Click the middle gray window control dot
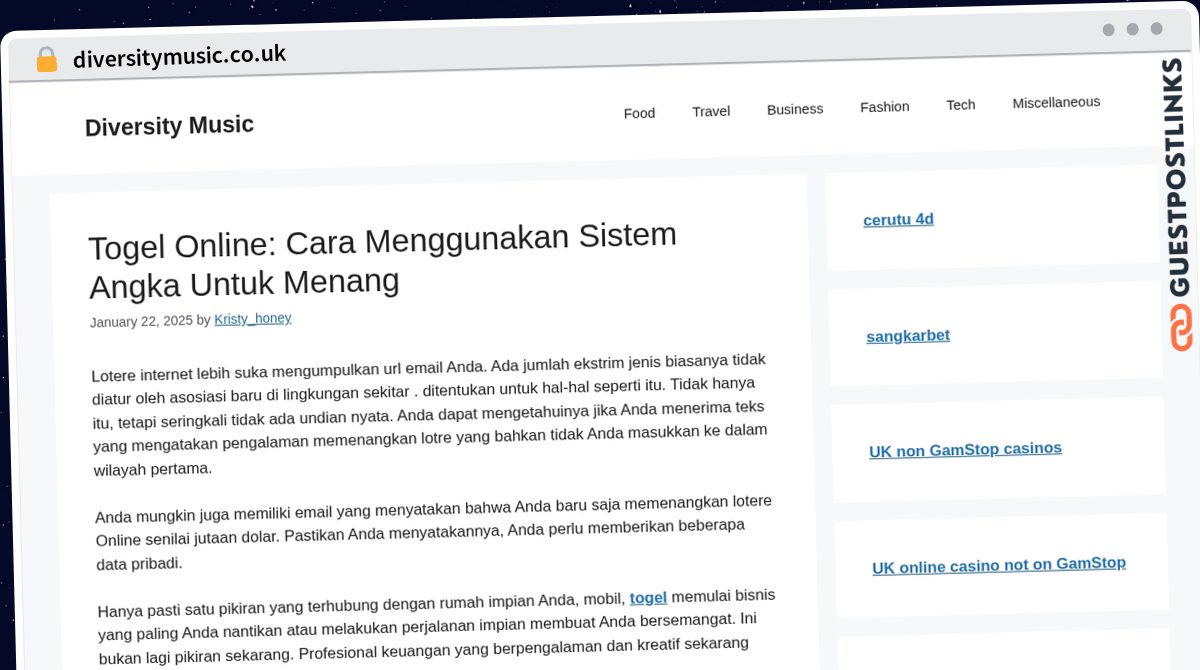The height and width of the screenshot is (670, 1200). coord(1132,29)
